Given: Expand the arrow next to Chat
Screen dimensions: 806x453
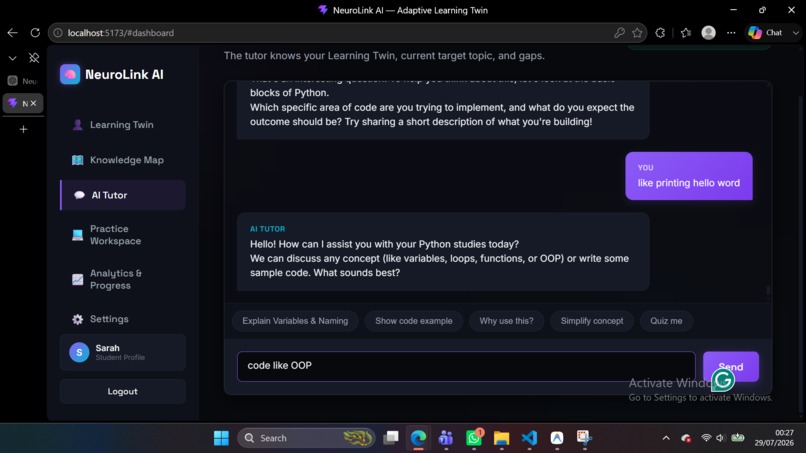Looking at the screenshot, I should point(796,33).
